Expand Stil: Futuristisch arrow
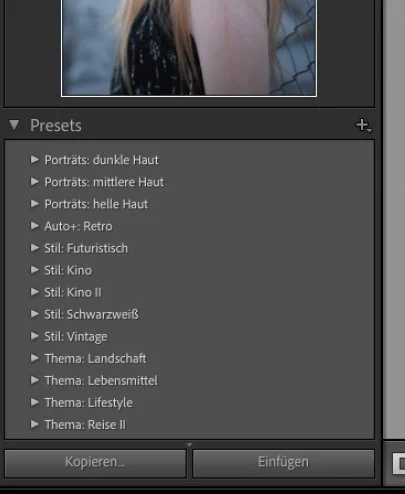The width and height of the screenshot is (405, 494). coord(35,248)
